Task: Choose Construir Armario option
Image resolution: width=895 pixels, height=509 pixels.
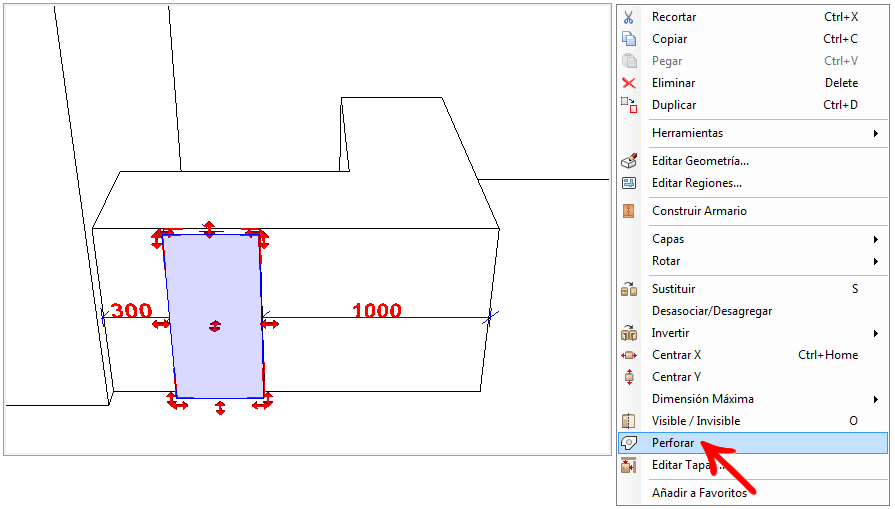Action: tap(753, 211)
